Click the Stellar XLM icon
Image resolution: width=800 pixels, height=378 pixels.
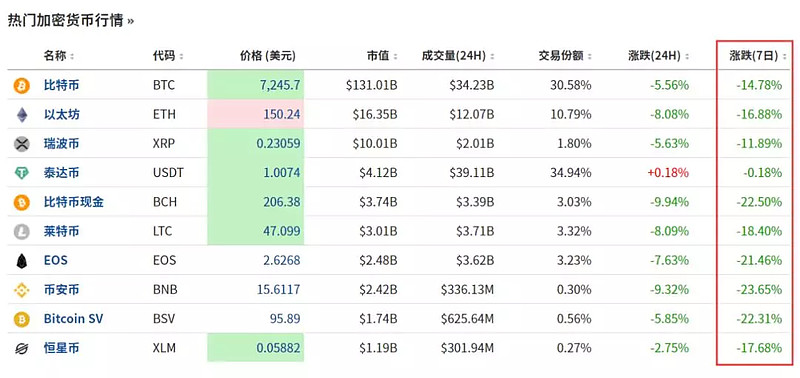pyautogui.click(x=21, y=348)
